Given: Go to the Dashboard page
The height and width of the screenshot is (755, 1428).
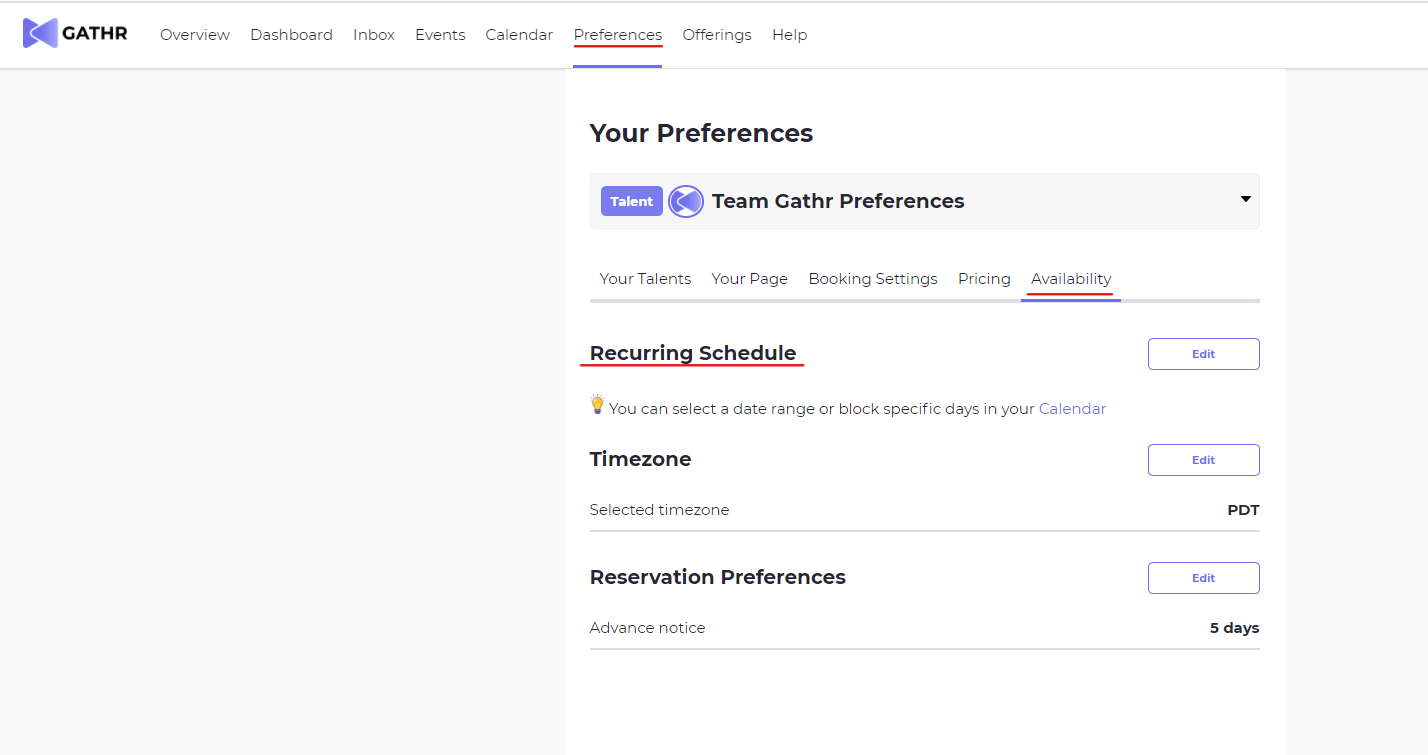Looking at the screenshot, I should point(291,34).
